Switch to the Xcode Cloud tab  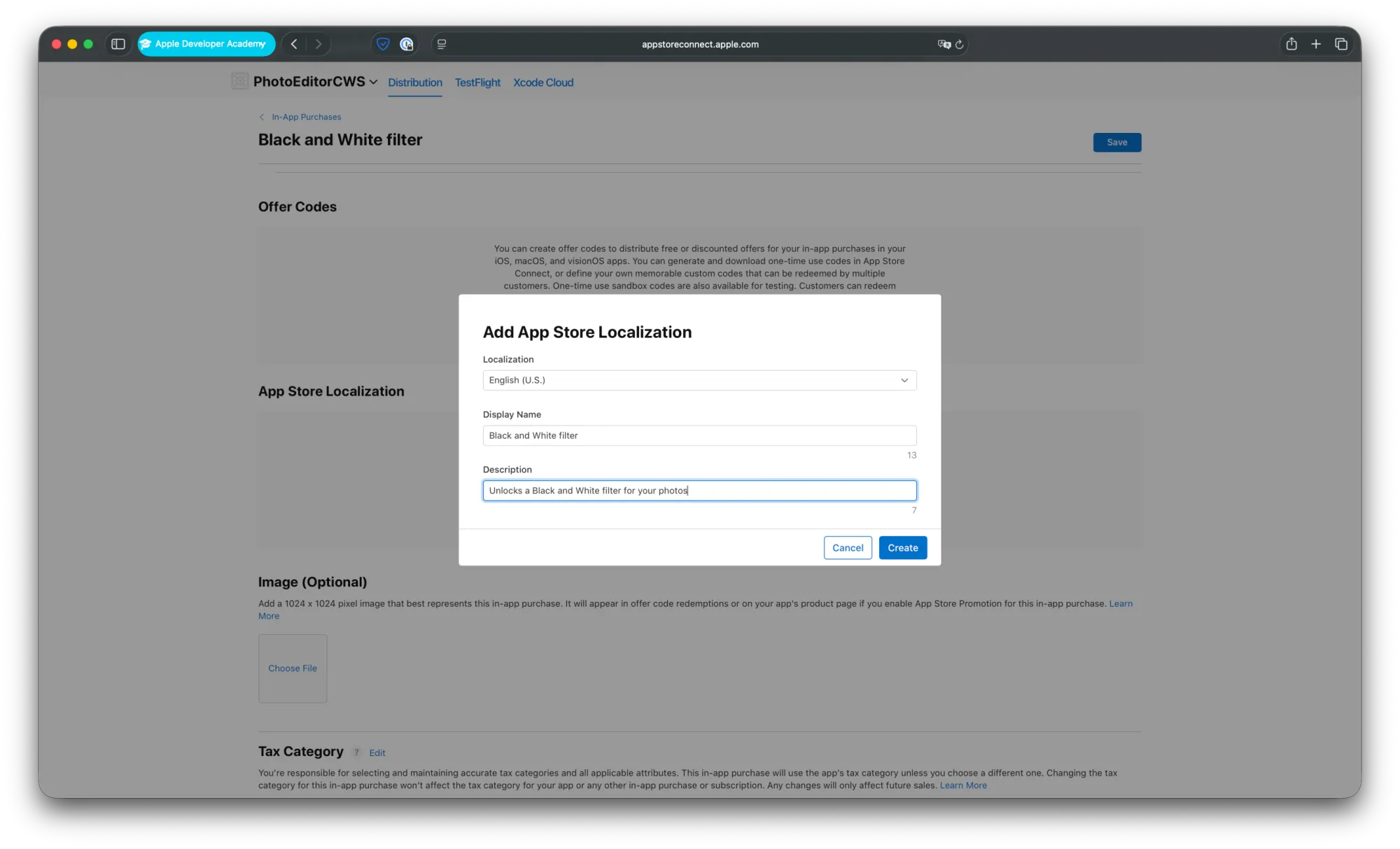pyautogui.click(x=543, y=83)
